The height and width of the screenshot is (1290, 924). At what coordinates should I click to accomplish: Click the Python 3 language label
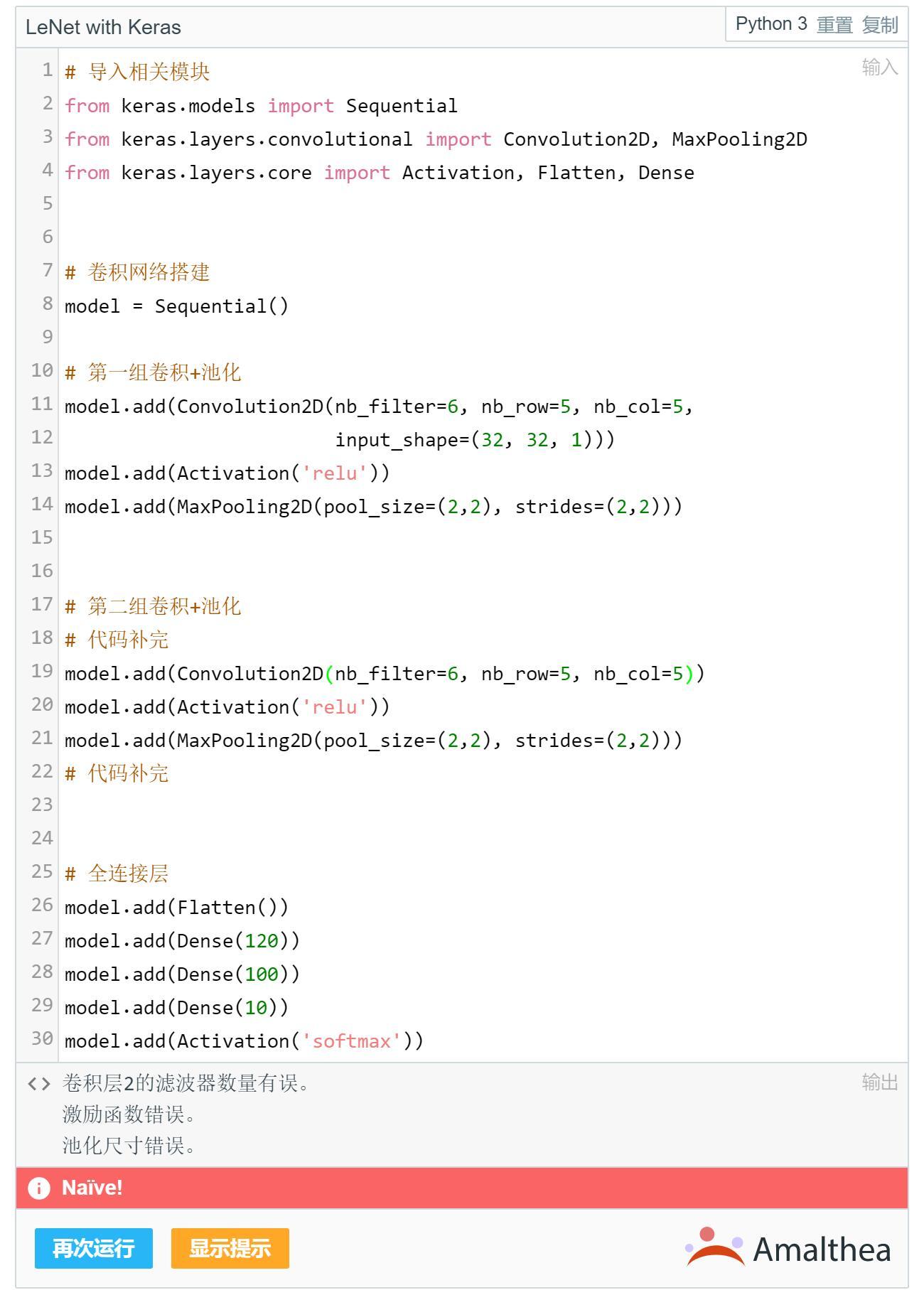tap(771, 24)
